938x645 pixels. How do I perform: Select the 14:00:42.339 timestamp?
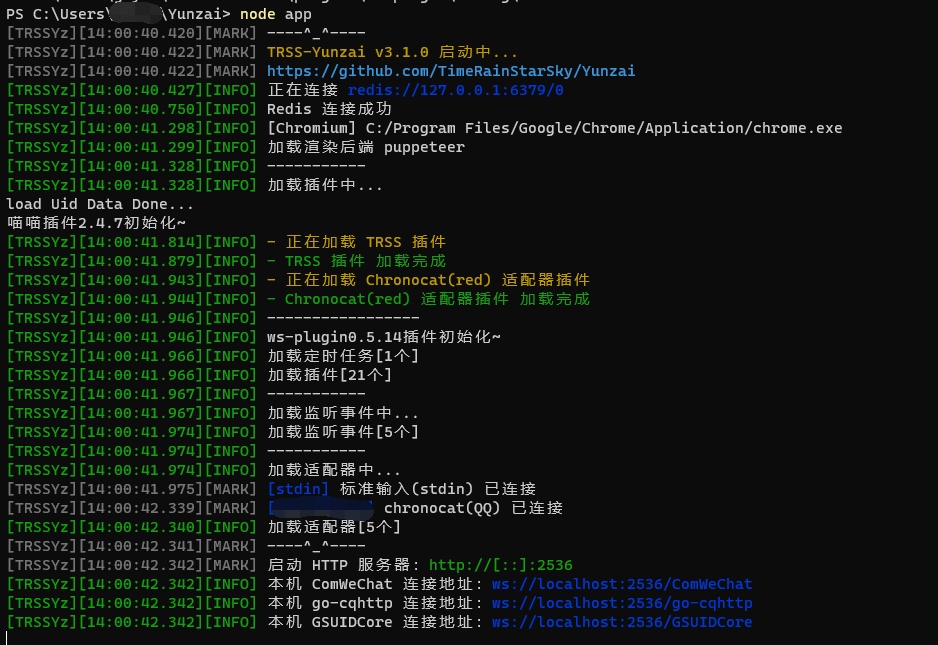tap(141, 509)
